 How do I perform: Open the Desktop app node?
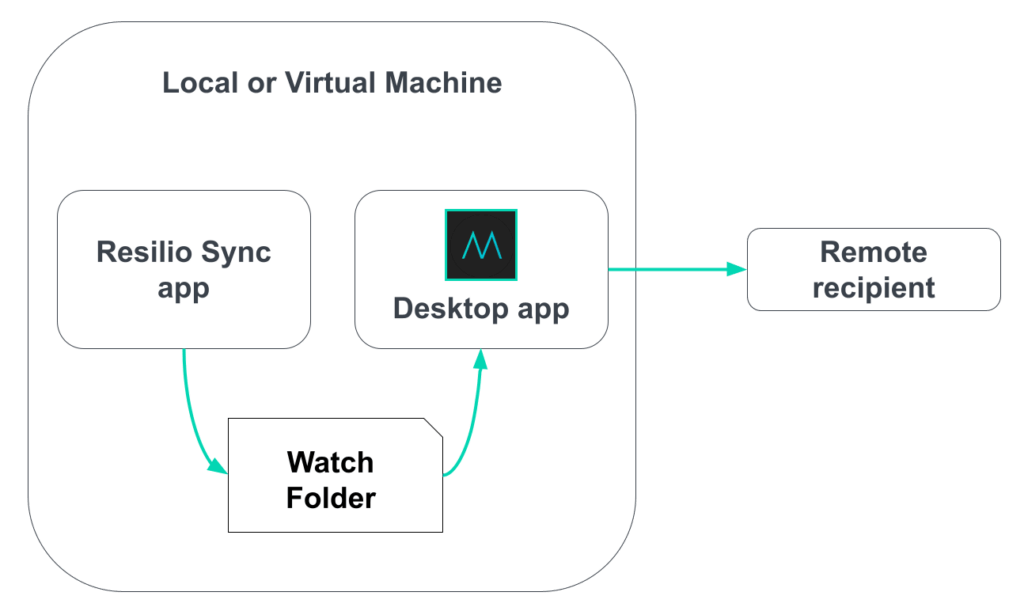(x=480, y=268)
